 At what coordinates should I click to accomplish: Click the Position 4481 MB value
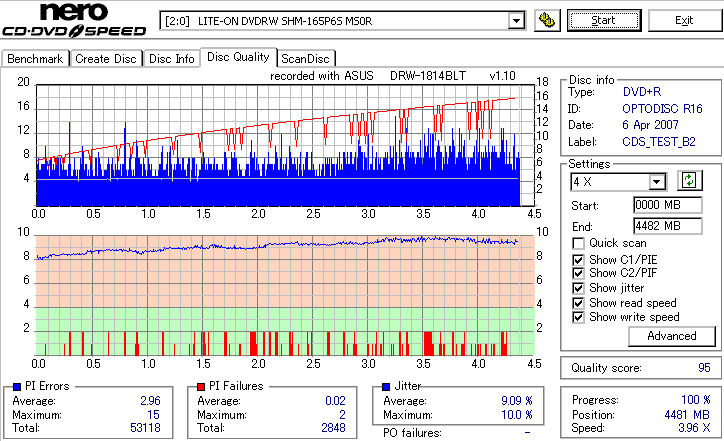coord(687,415)
